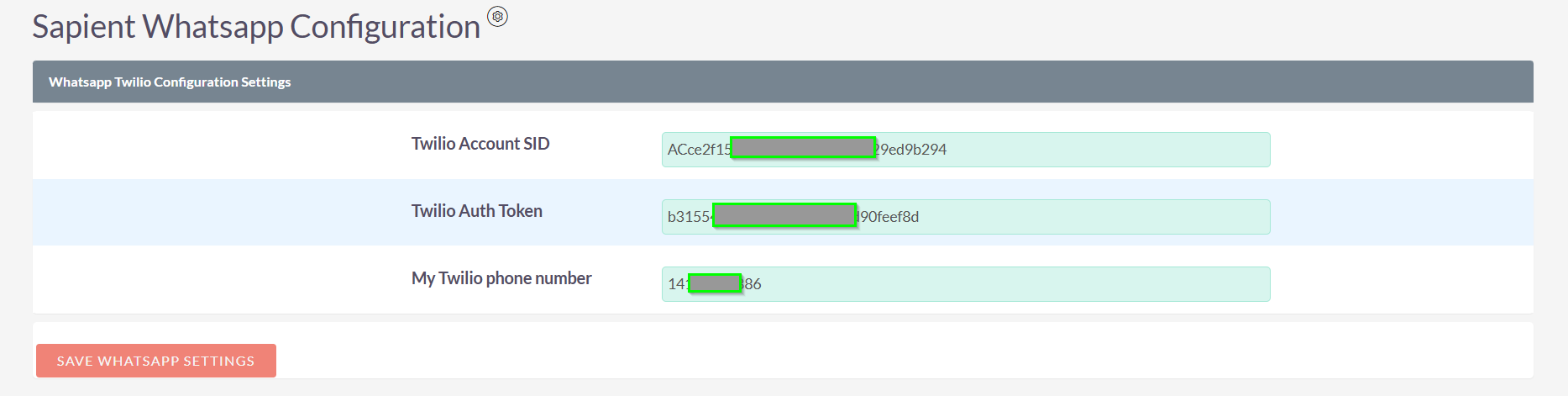Click the '9ed9b294' ending text of the Account SID
Screen dimensions: 1568x396
click(912, 150)
